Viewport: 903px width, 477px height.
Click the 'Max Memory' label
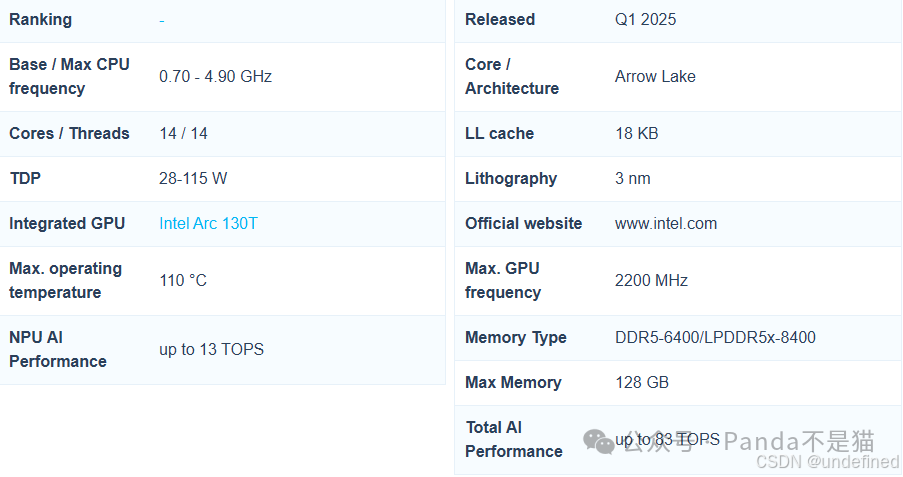(x=513, y=383)
